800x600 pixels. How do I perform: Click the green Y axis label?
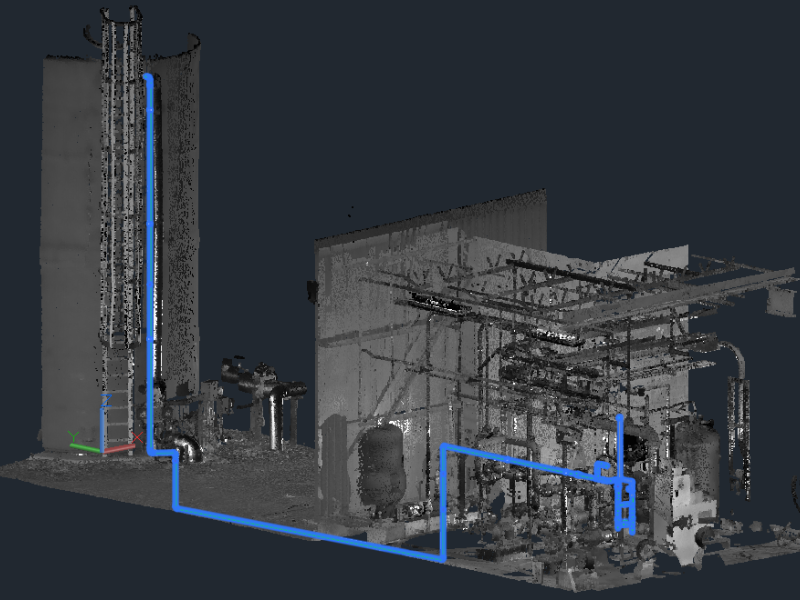coord(74,436)
